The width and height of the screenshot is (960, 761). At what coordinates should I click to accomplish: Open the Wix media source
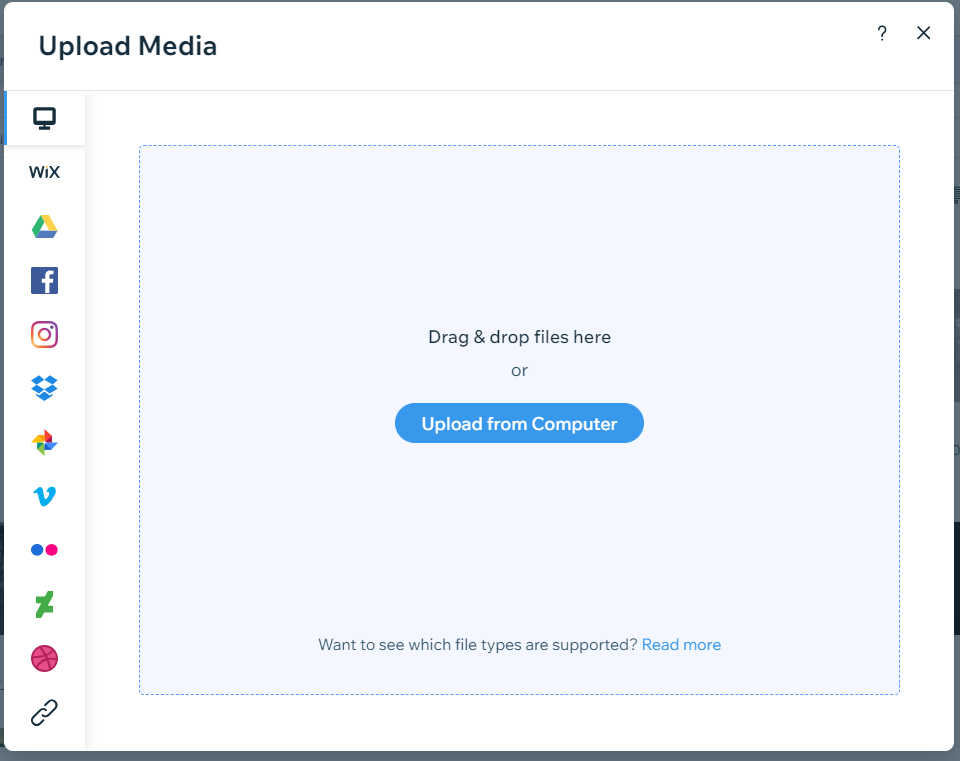tap(45, 172)
